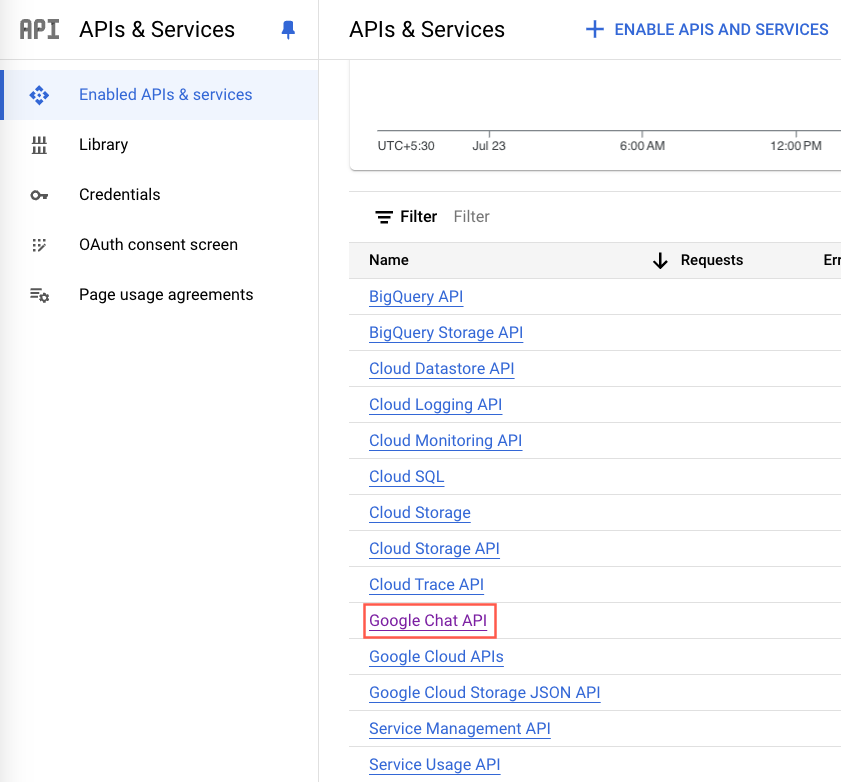Open Google Cloud APIs

click(436, 656)
